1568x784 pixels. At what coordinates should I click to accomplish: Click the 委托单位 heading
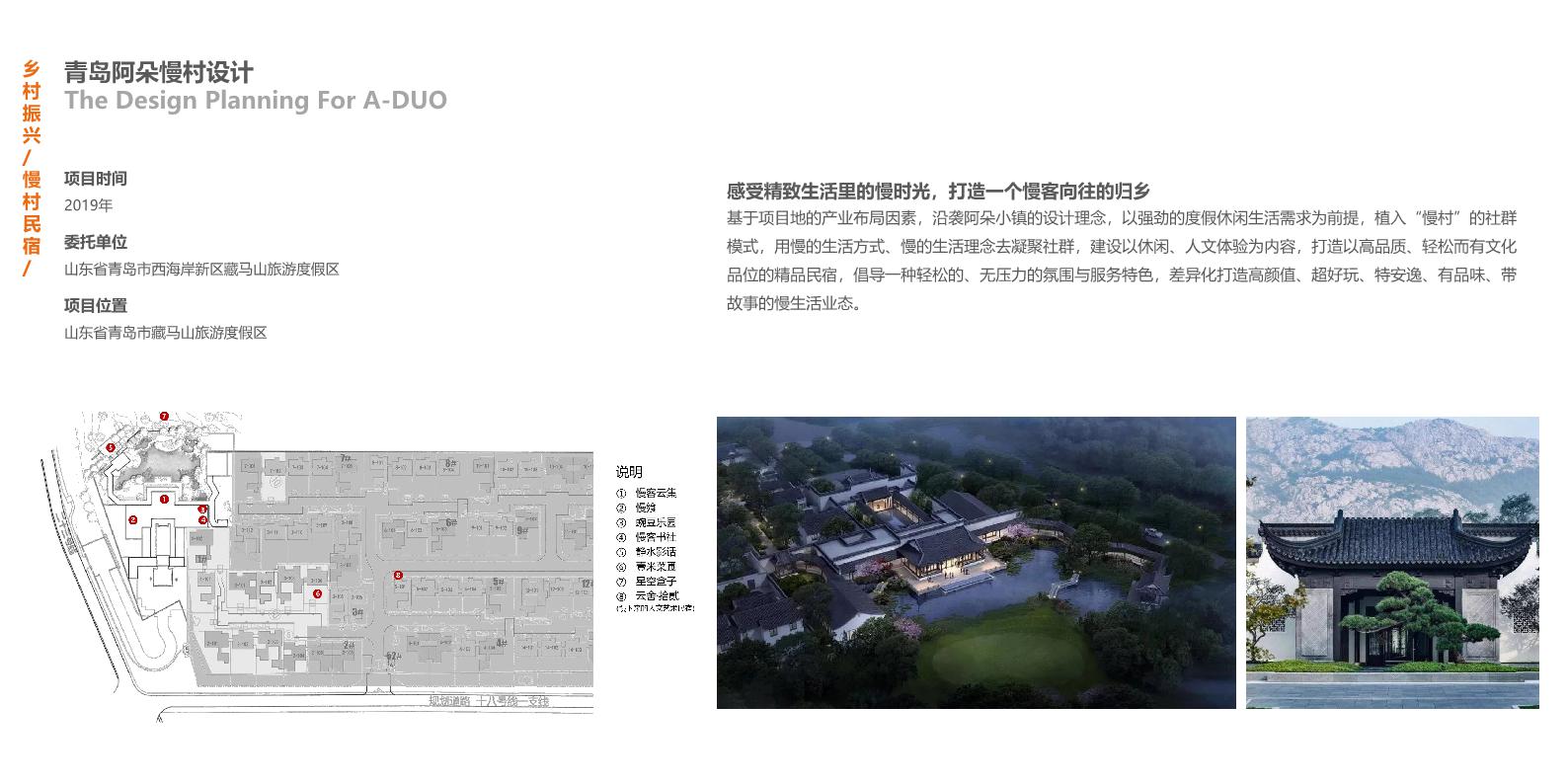tap(96, 242)
